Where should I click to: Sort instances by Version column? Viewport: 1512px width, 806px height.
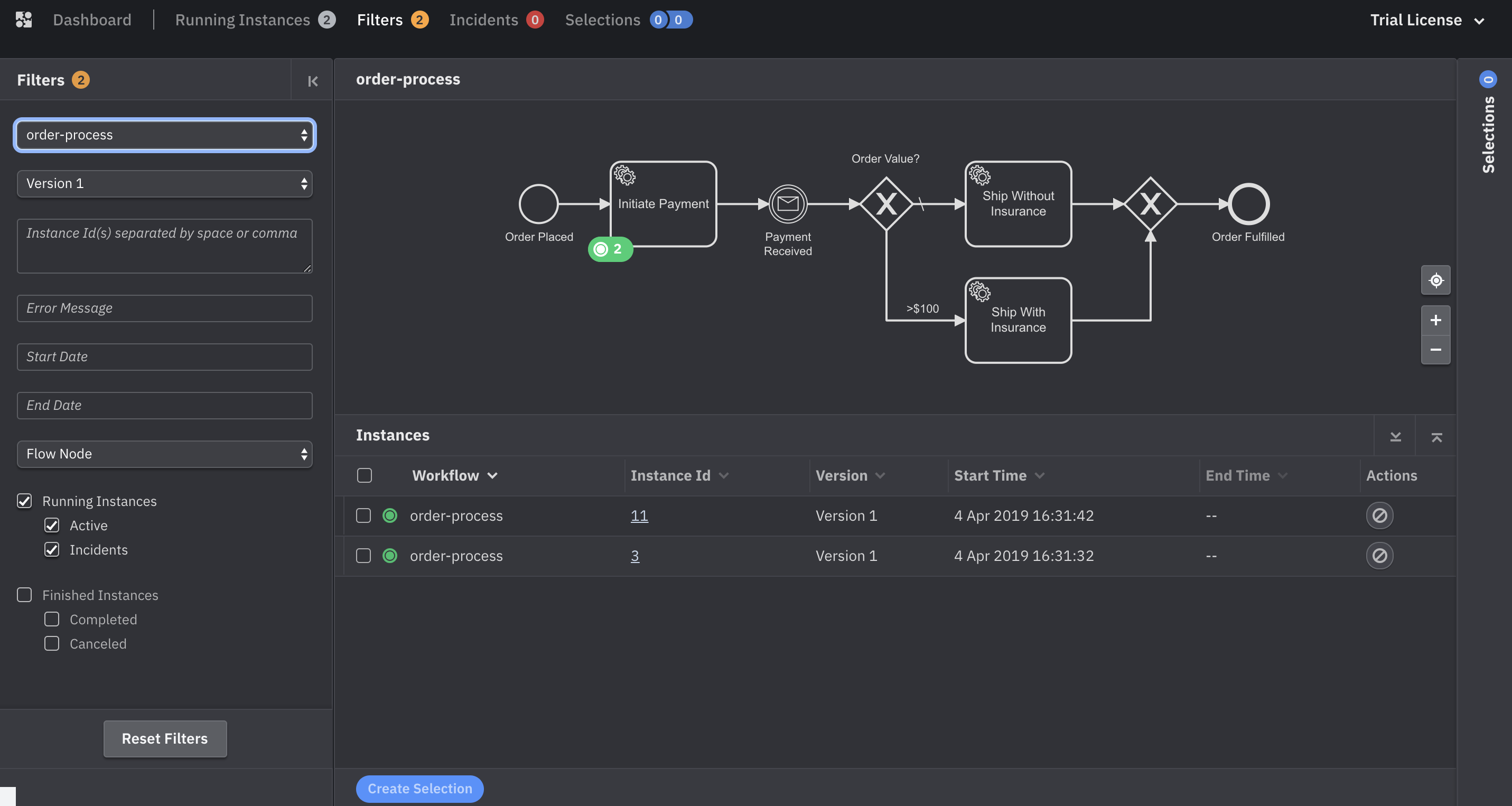[x=850, y=475]
